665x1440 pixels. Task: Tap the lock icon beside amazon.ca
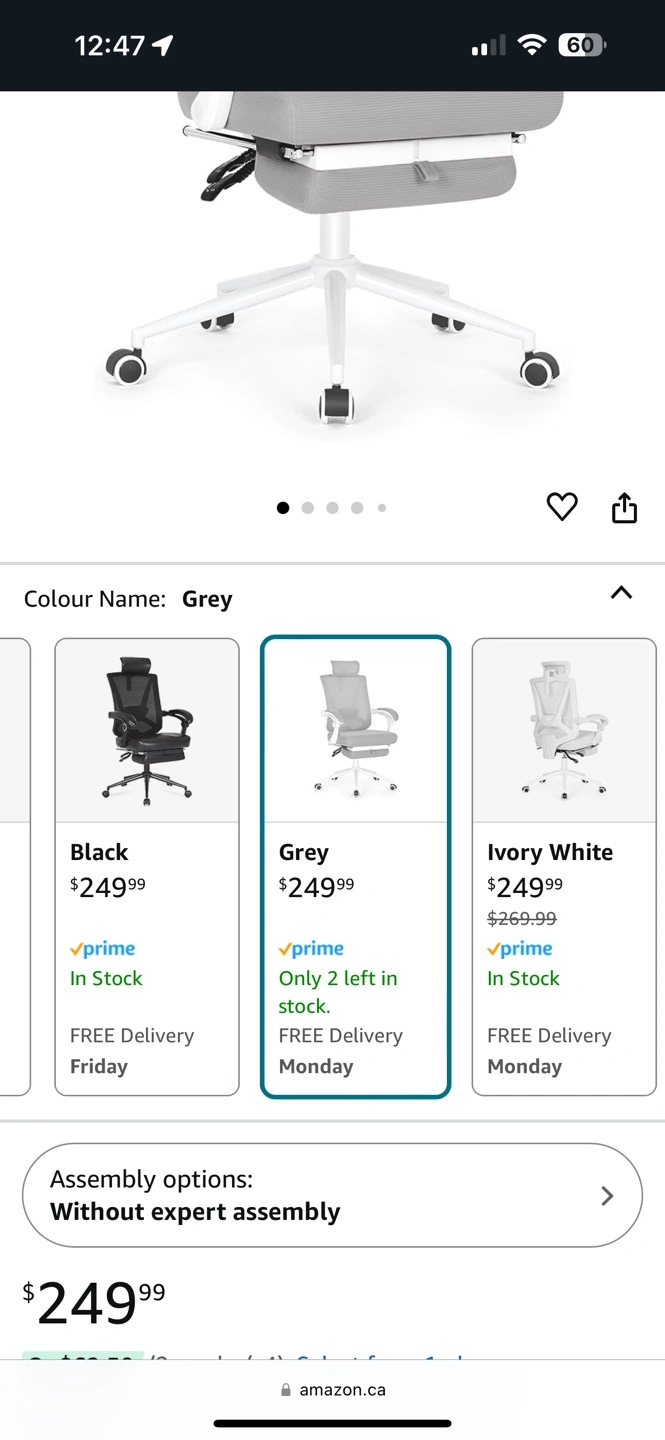point(286,1390)
